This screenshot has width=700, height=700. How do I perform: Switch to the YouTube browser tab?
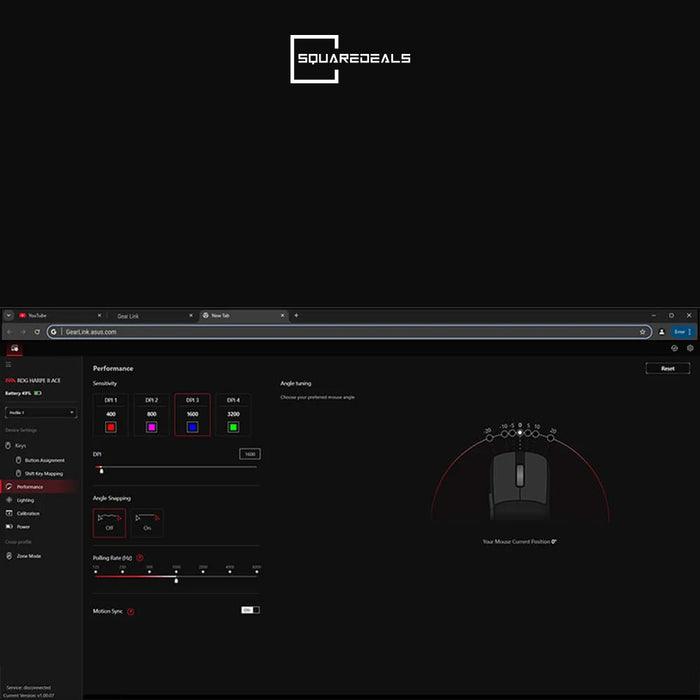coord(60,316)
